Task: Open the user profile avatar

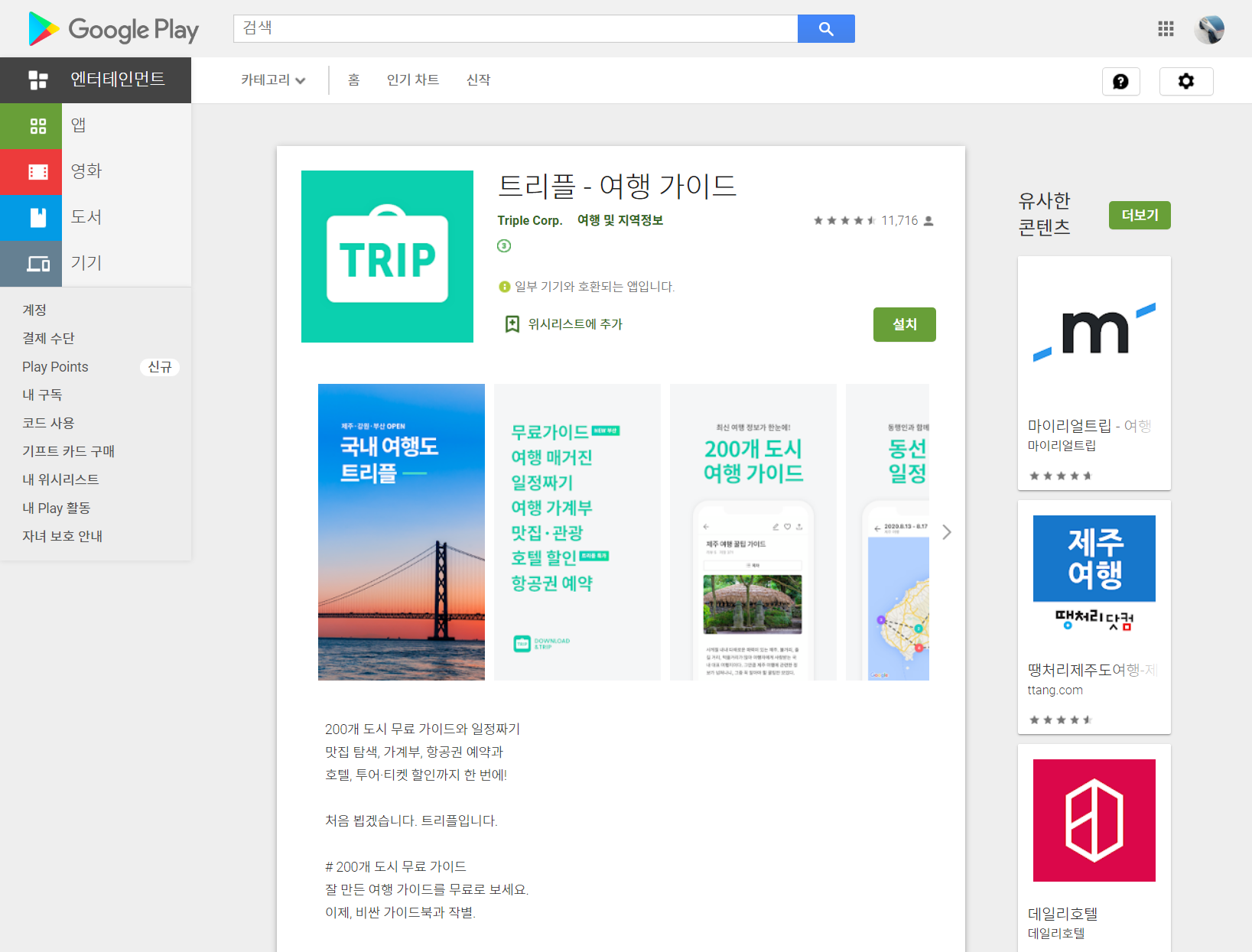Action: point(1209,29)
